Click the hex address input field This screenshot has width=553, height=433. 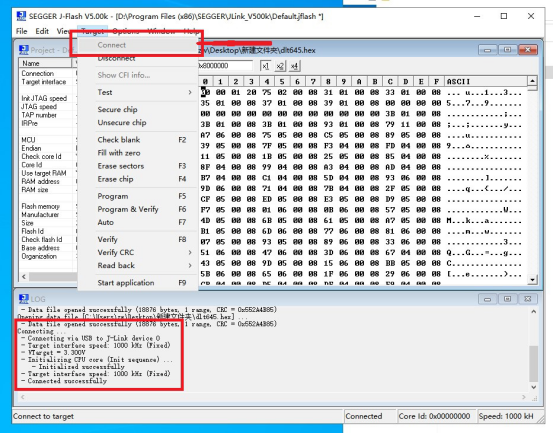[225, 66]
